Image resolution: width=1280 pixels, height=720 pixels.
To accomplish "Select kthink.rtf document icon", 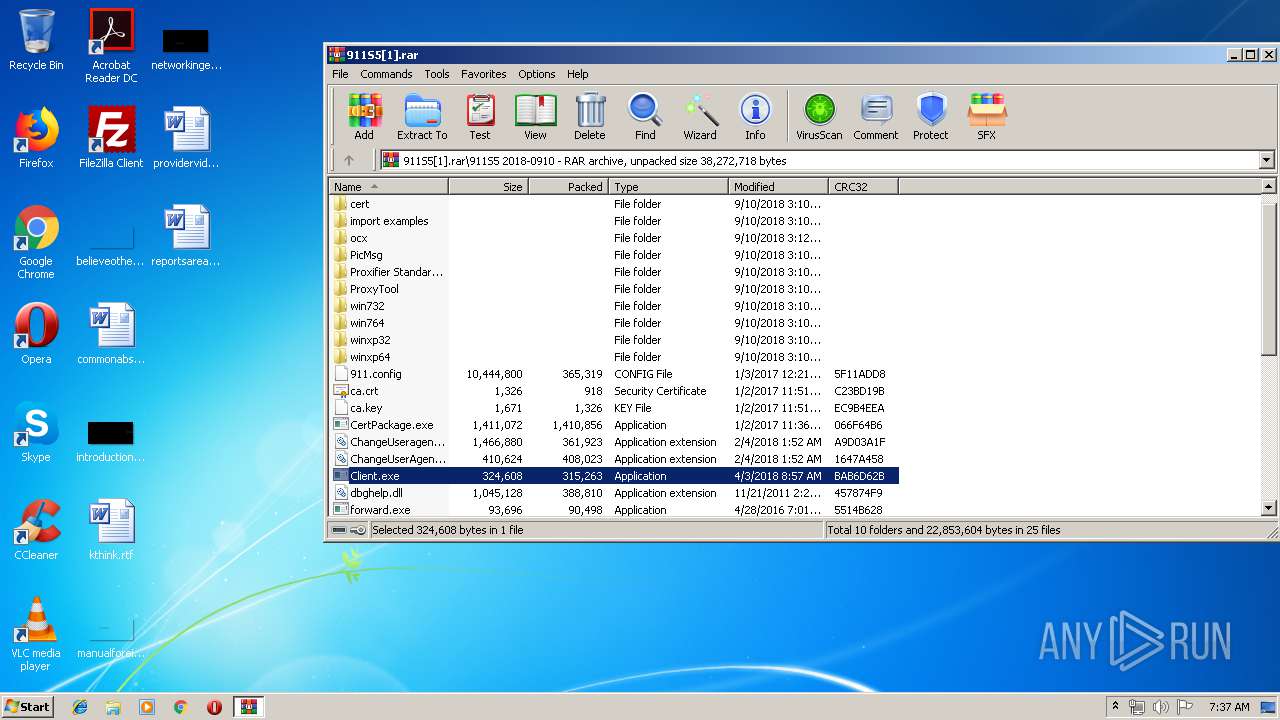I will pos(111,530).
